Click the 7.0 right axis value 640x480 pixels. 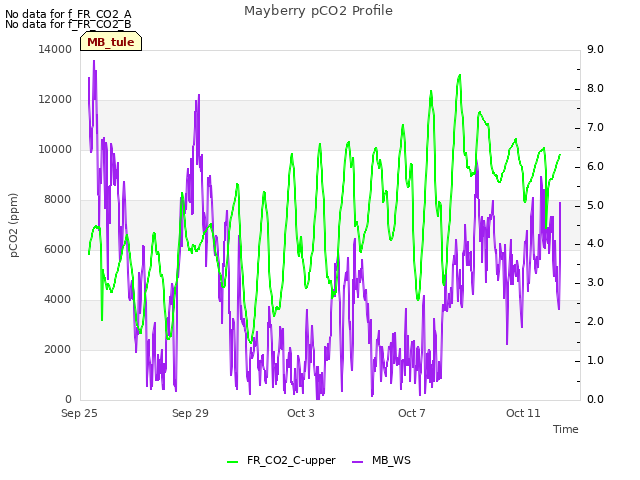point(595,127)
